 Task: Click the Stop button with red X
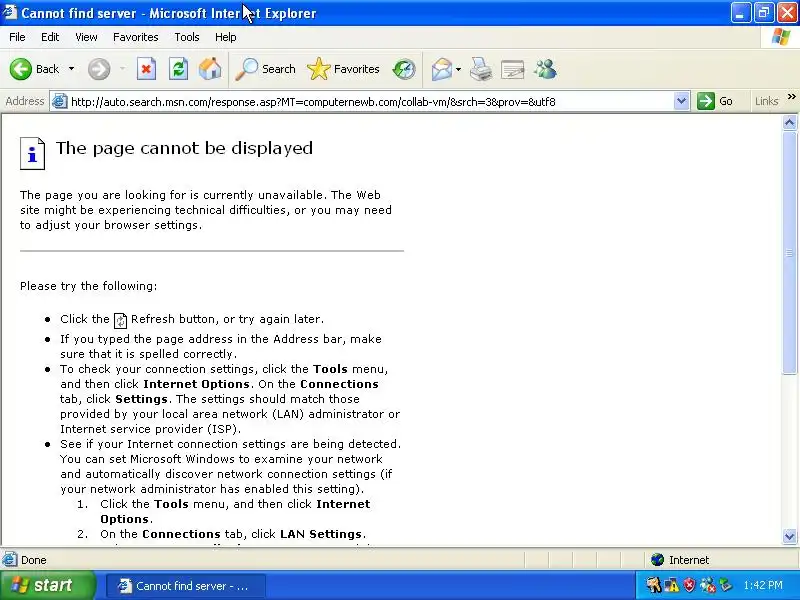[x=146, y=69]
